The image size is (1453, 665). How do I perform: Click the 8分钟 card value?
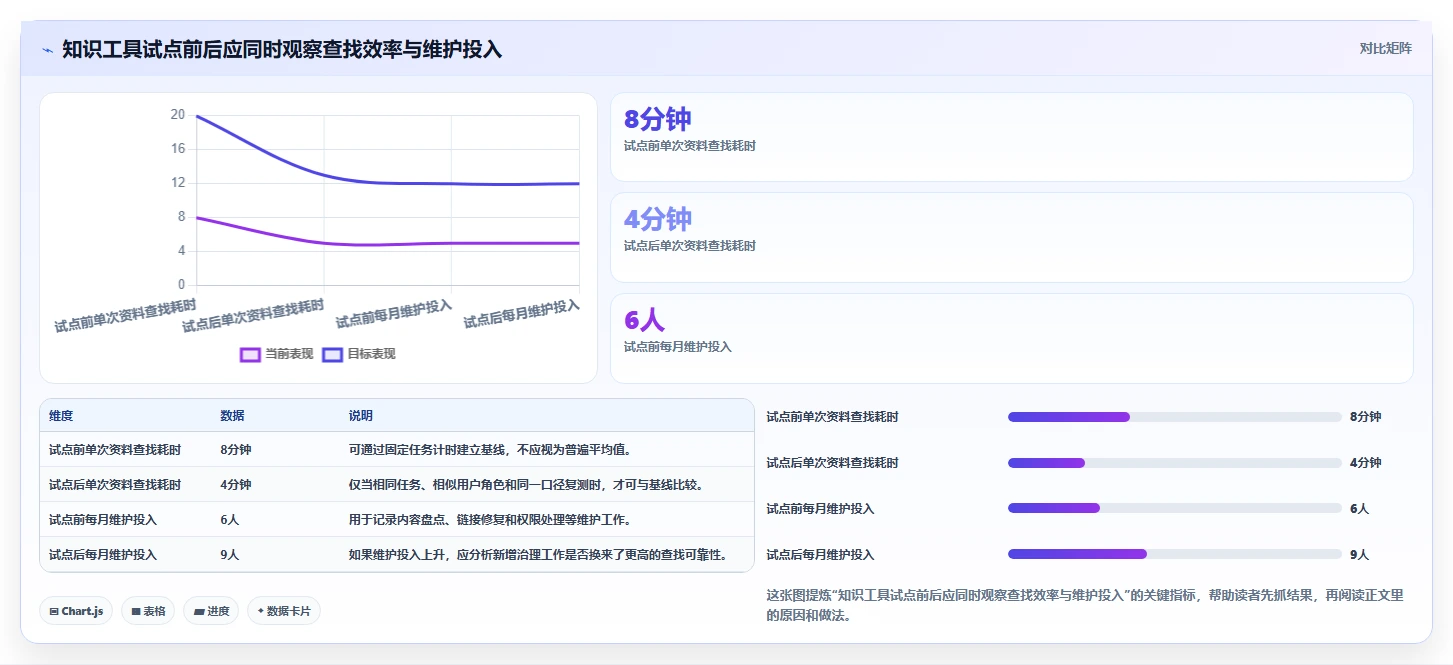(657, 119)
